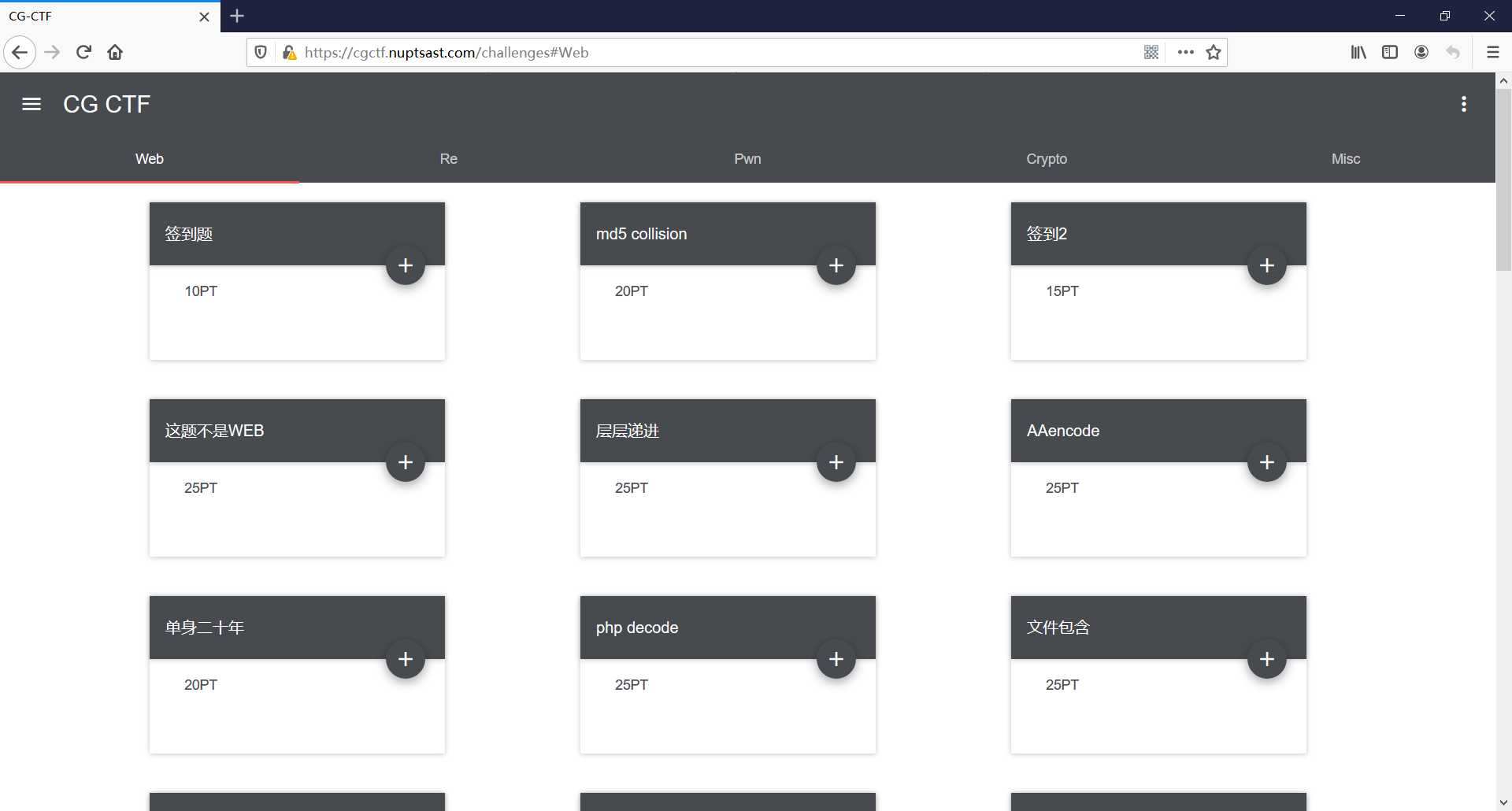
Task: Minimize the browser window
Action: click(x=1400, y=16)
